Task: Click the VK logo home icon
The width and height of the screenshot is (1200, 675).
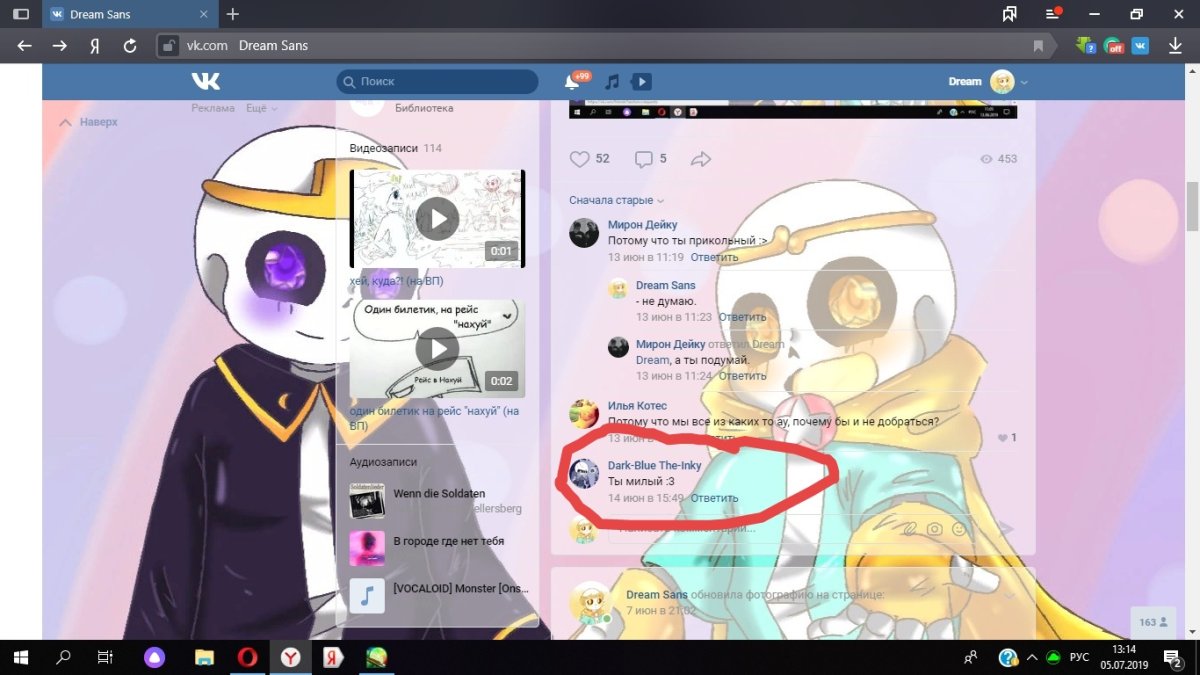Action: pyautogui.click(x=206, y=81)
